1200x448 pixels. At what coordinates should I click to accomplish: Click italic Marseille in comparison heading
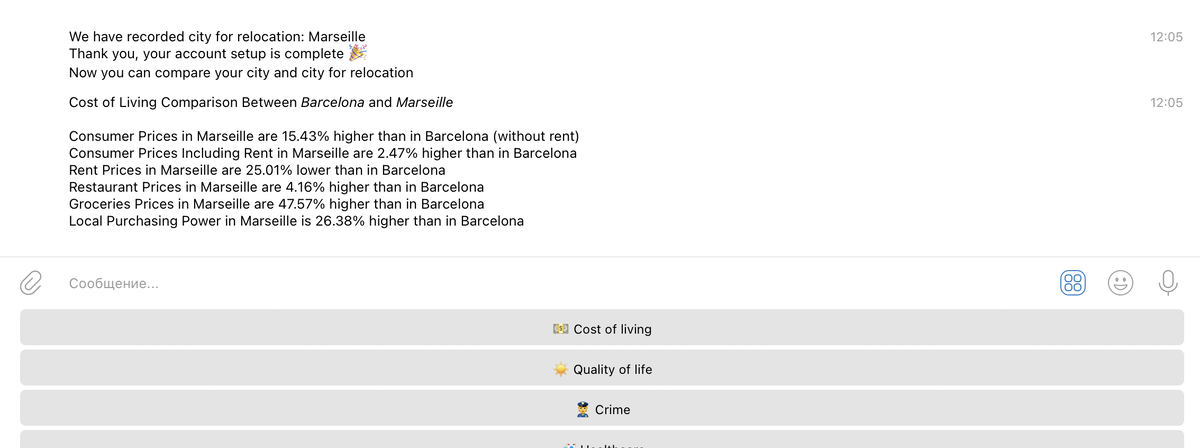point(424,103)
